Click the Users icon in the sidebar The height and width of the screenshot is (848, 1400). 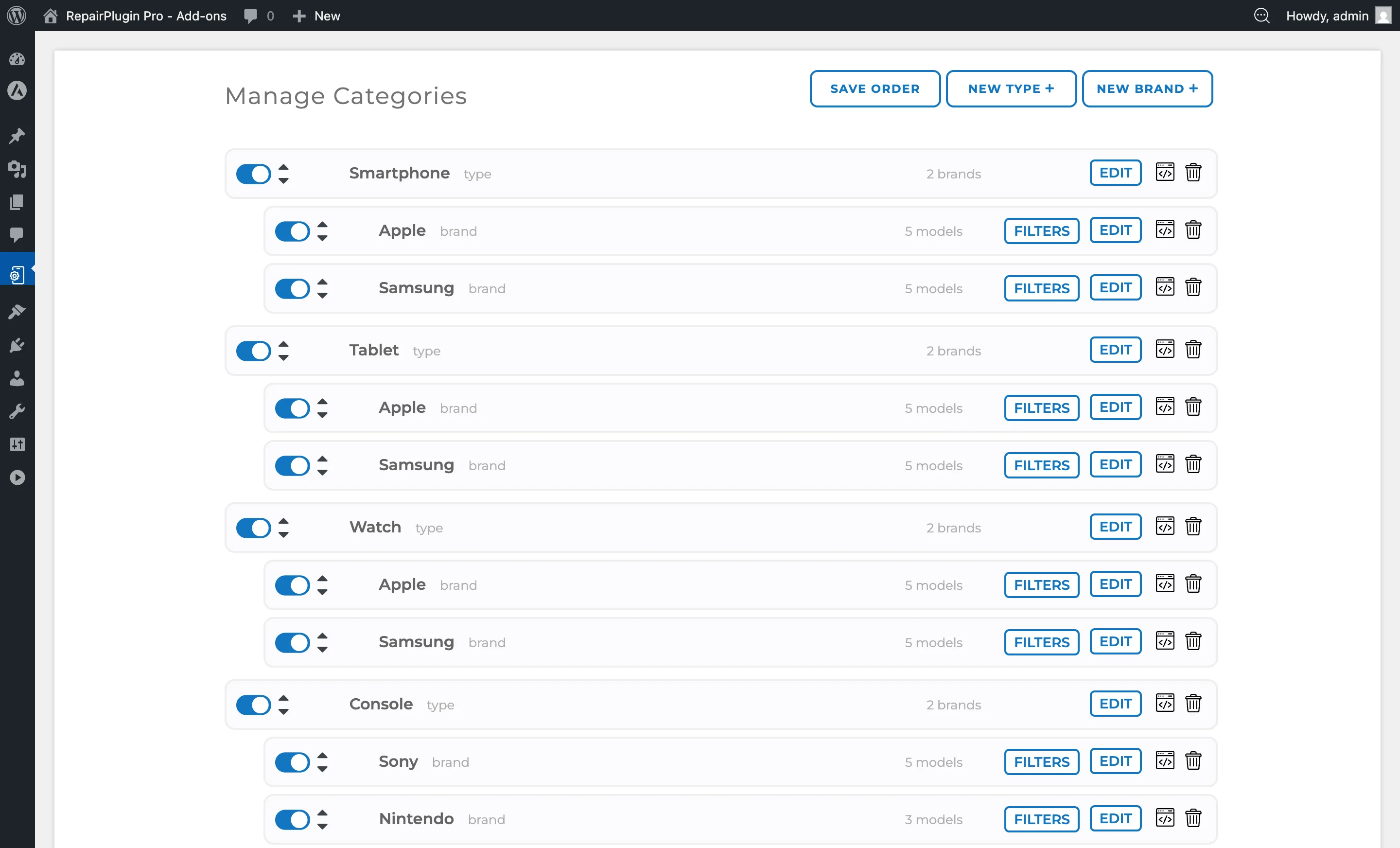[17, 378]
